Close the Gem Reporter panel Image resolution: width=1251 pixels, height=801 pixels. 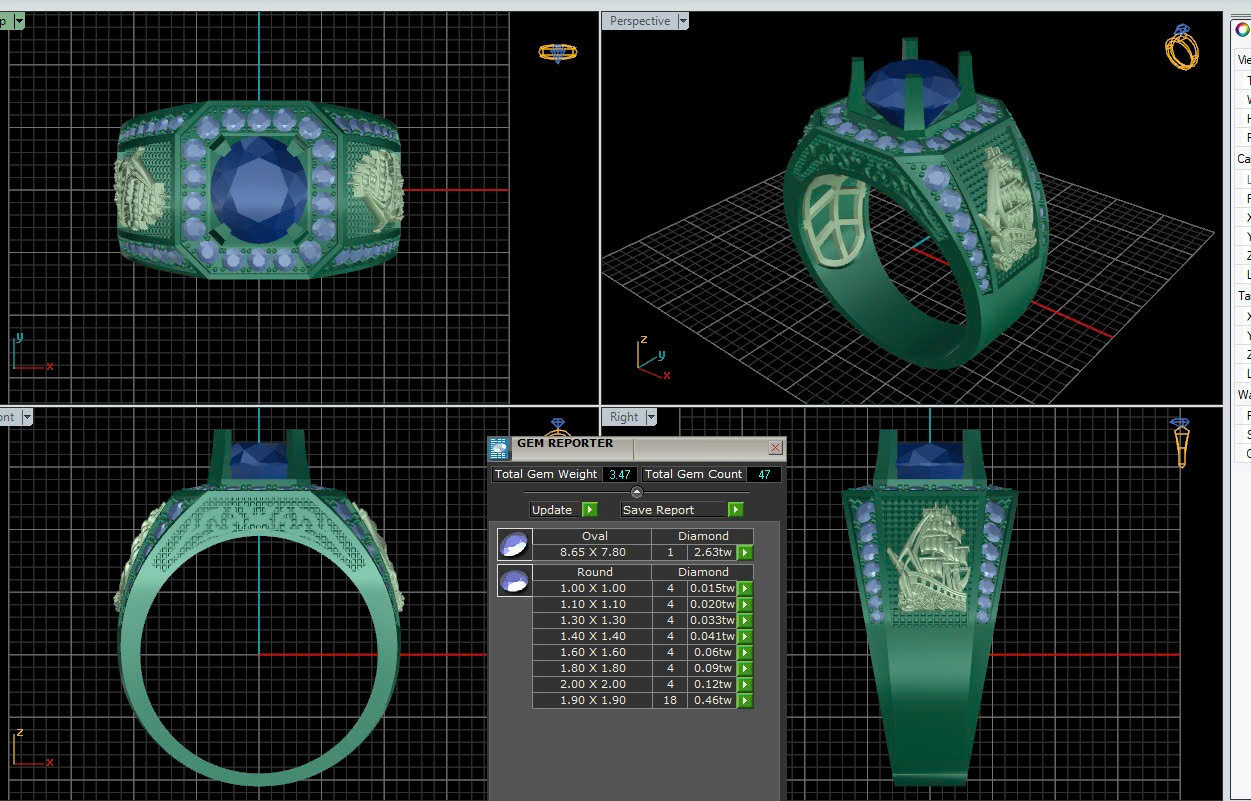tap(775, 448)
